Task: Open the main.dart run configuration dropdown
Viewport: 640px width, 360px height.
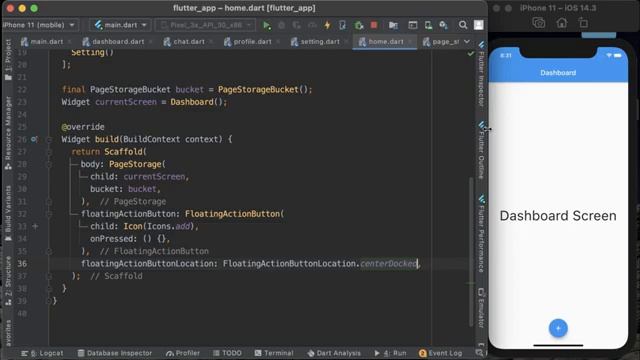Action: pyautogui.click(x=120, y=25)
